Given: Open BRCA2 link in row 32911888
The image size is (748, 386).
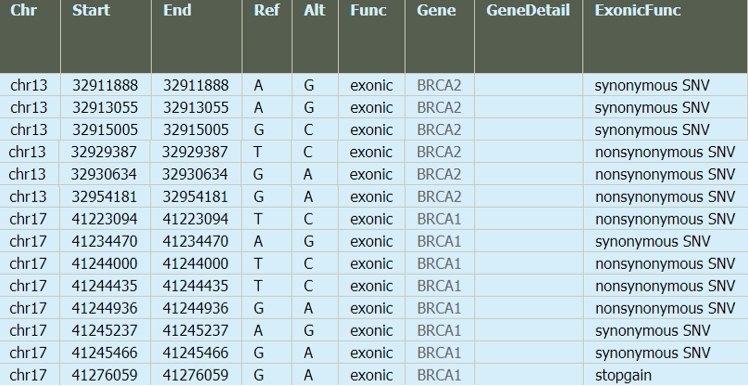Looking at the screenshot, I should click(439, 85).
